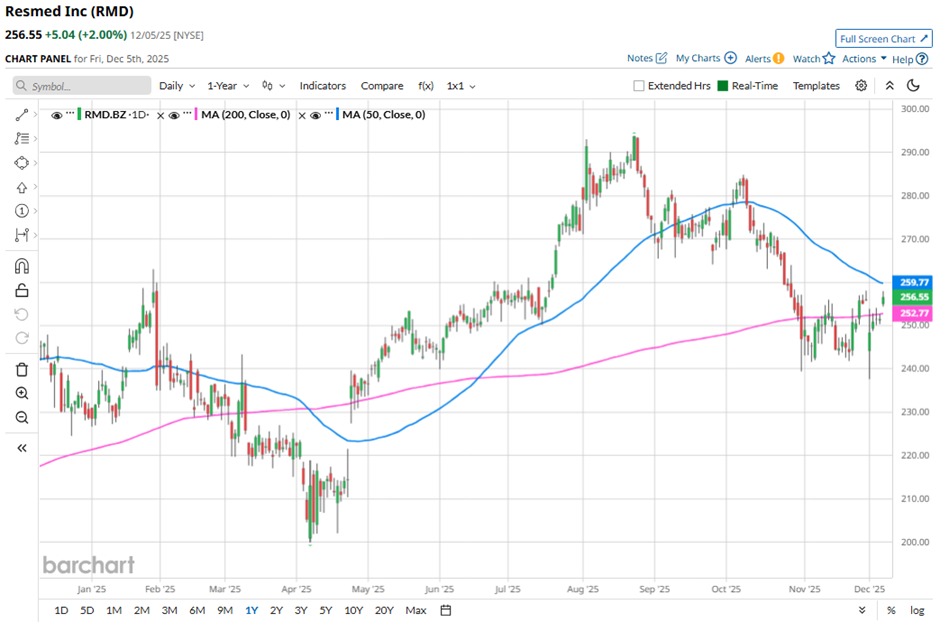
Task: Click the 259.77 MA 50 price label
Action: coord(913,282)
